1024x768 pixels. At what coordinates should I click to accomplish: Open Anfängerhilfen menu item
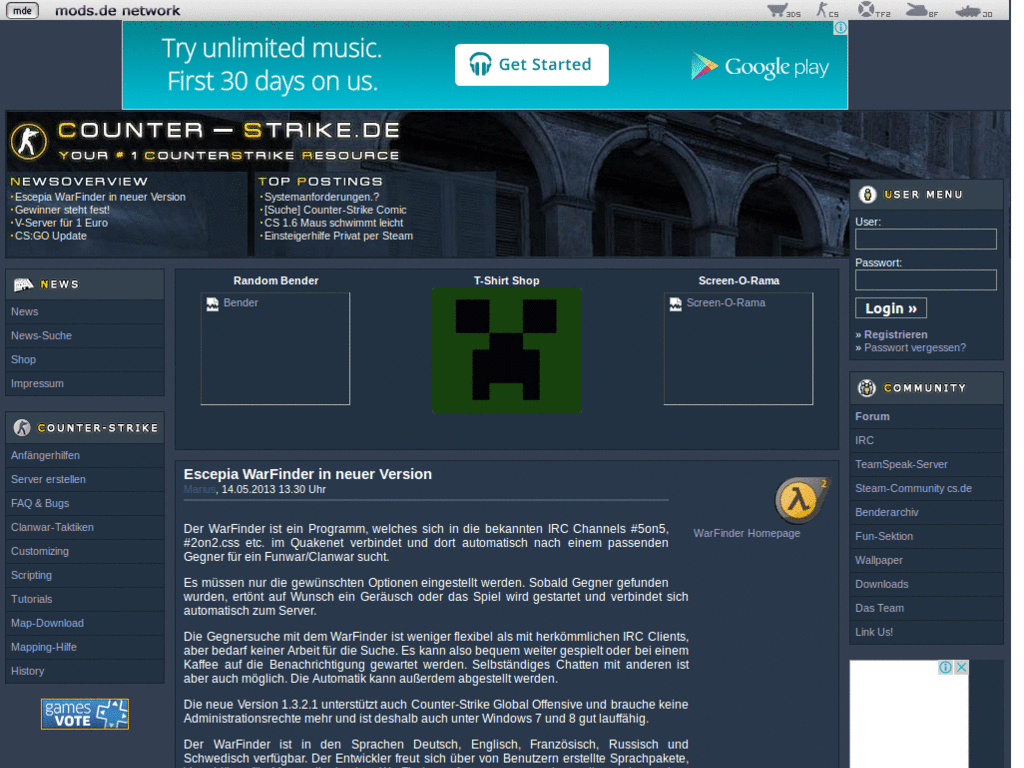85,456
